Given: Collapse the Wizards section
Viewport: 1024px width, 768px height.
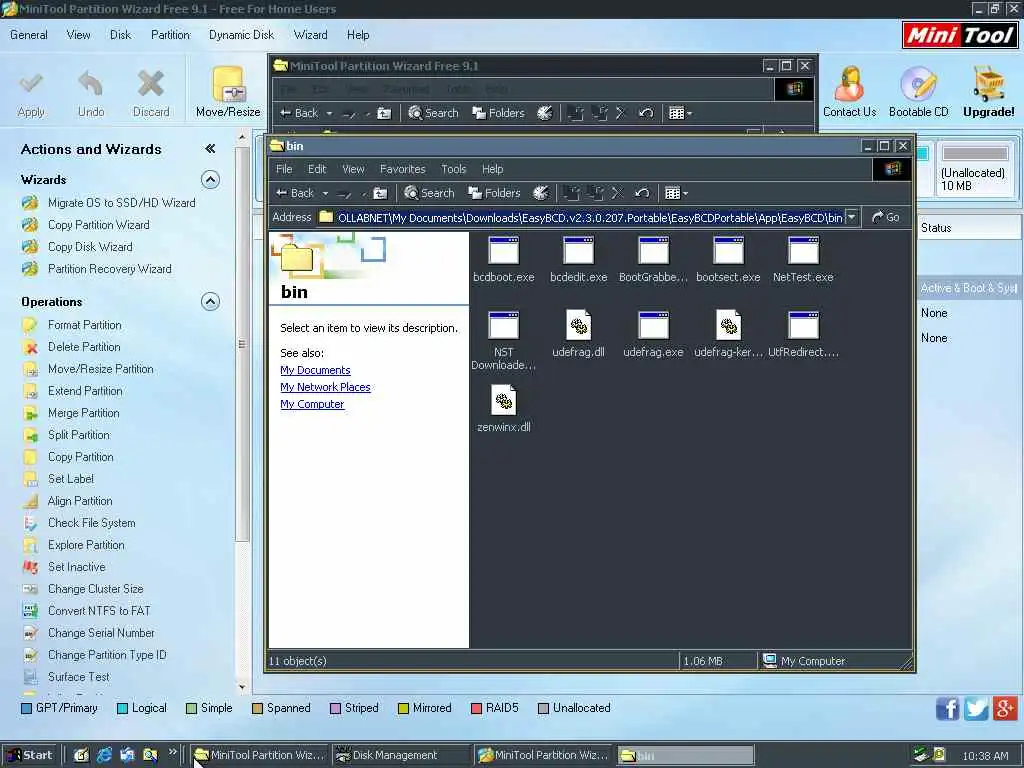Looking at the screenshot, I should pyautogui.click(x=210, y=180).
